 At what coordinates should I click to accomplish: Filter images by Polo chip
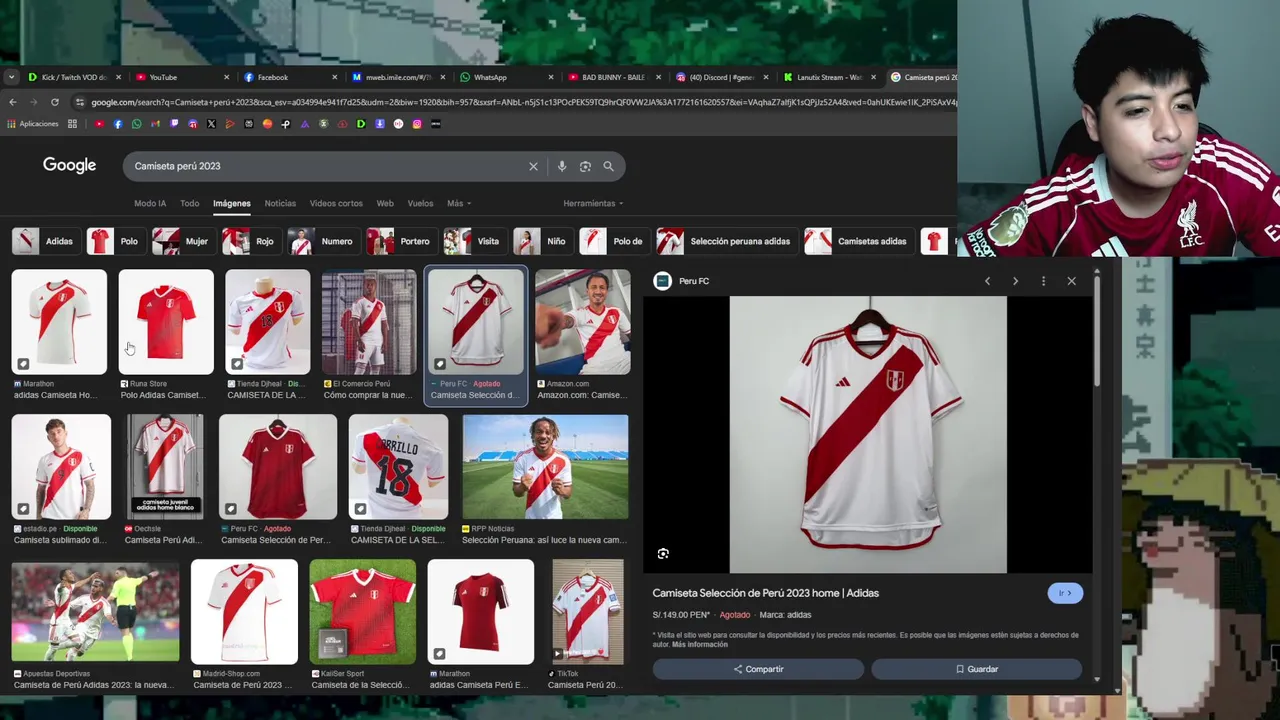click(x=114, y=241)
